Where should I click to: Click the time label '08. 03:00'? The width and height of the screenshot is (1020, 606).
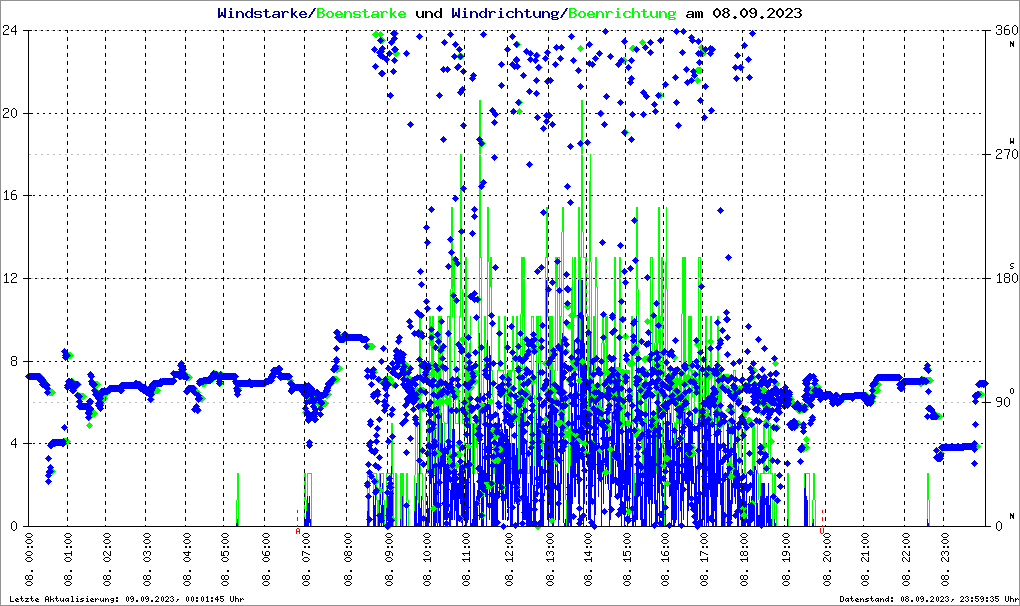[148, 559]
